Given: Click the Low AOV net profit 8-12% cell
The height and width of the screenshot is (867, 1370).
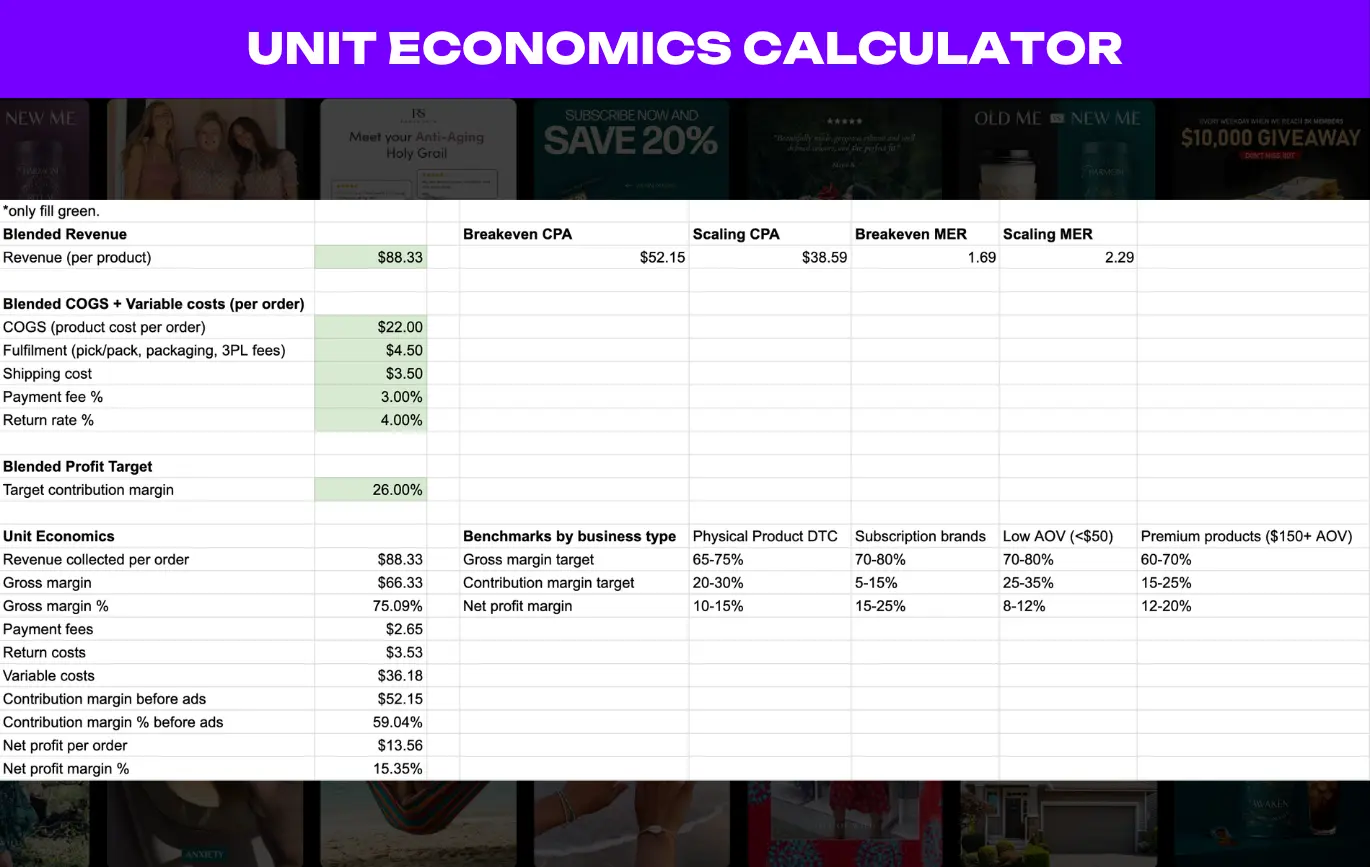Looking at the screenshot, I should coord(1024,606).
